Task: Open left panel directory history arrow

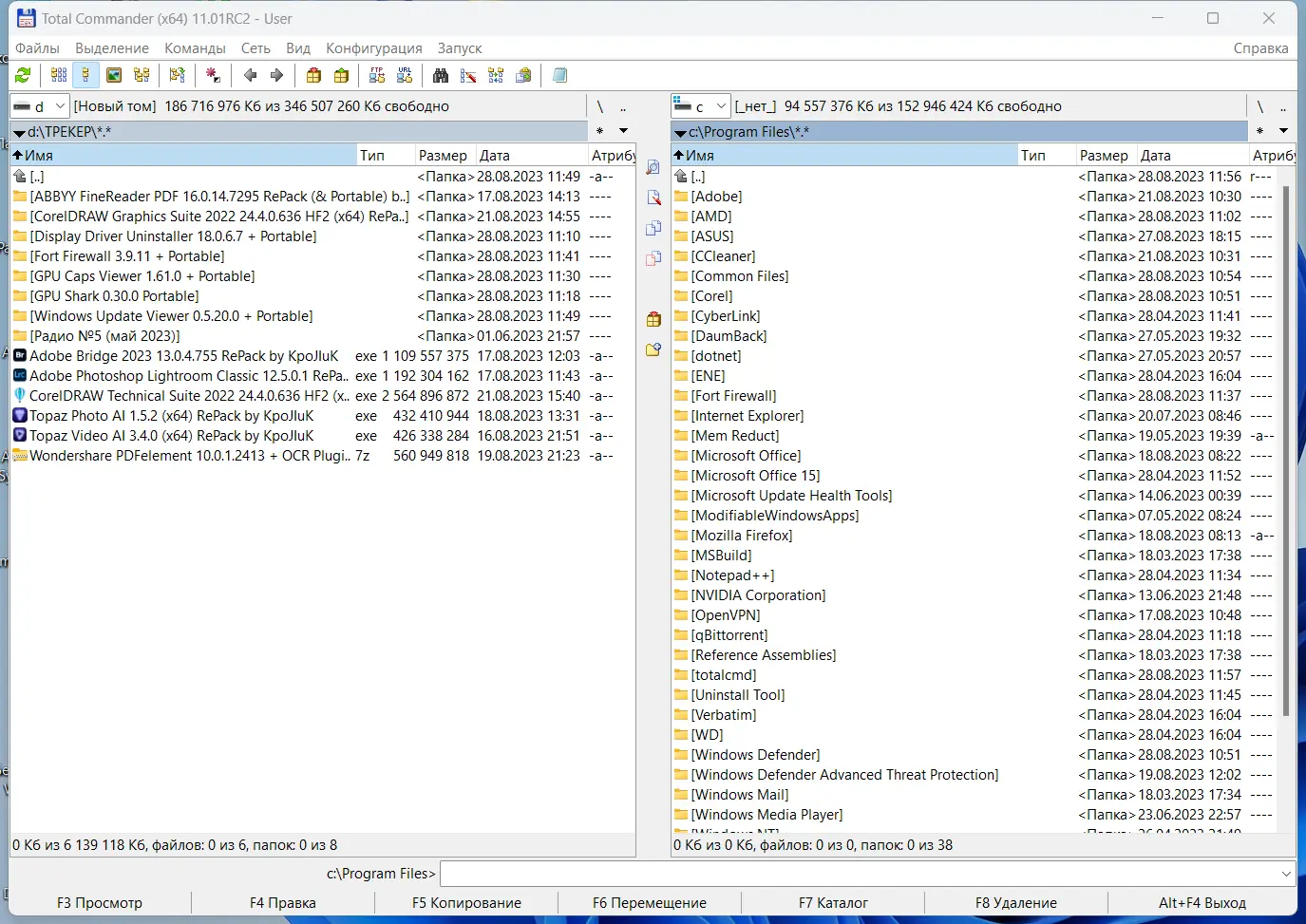Action: pyautogui.click(x=623, y=131)
